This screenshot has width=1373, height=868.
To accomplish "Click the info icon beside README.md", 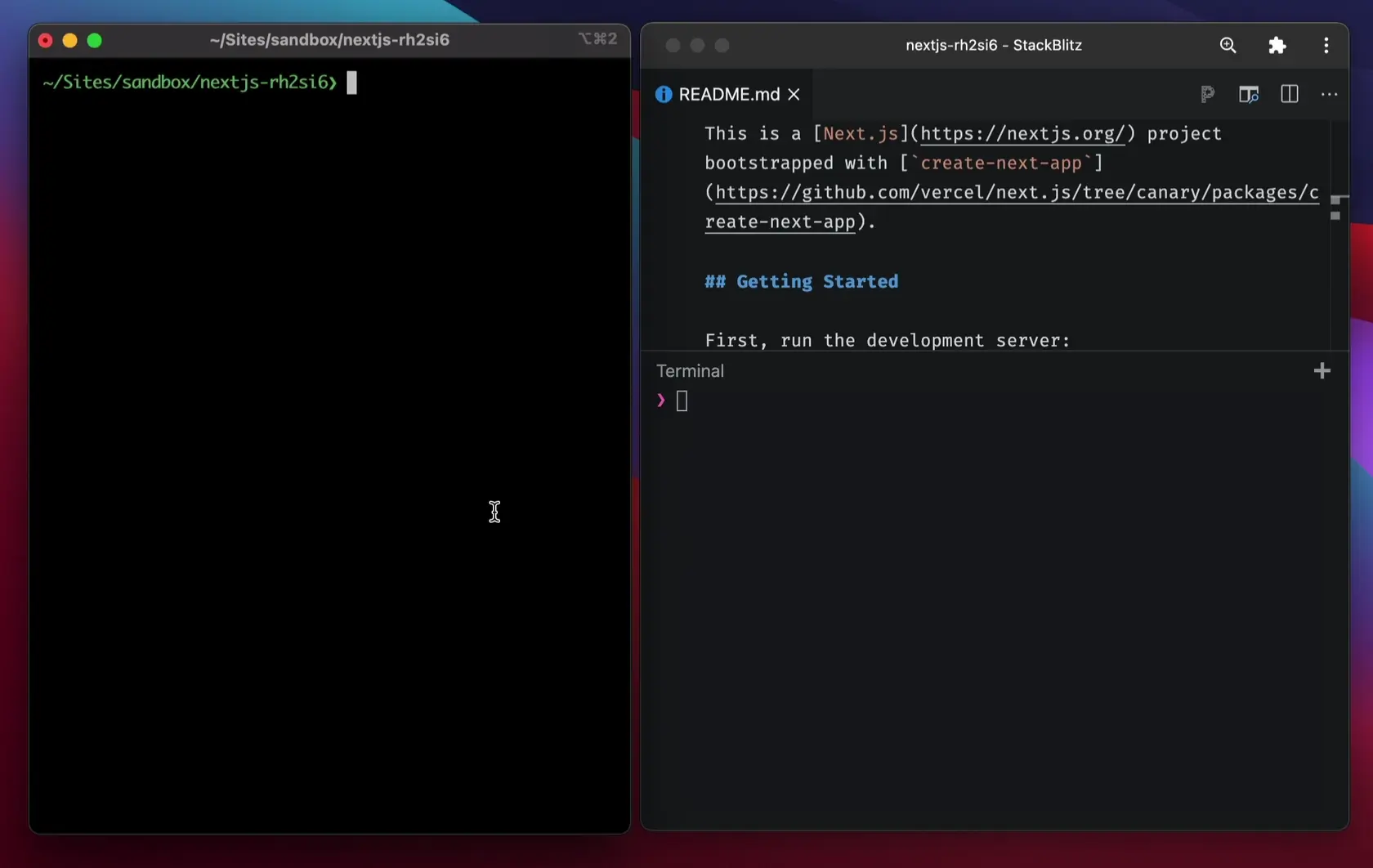I will pyautogui.click(x=663, y=94).
